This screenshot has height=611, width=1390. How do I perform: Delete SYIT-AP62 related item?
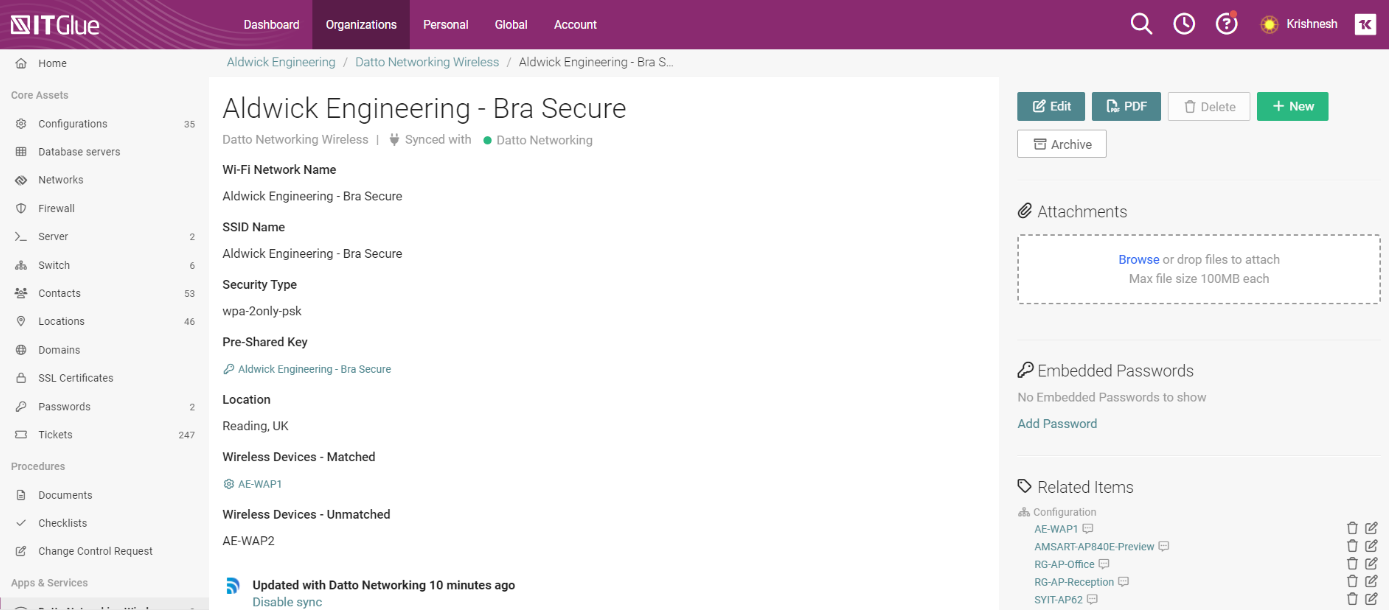[x=1352, y=599]
